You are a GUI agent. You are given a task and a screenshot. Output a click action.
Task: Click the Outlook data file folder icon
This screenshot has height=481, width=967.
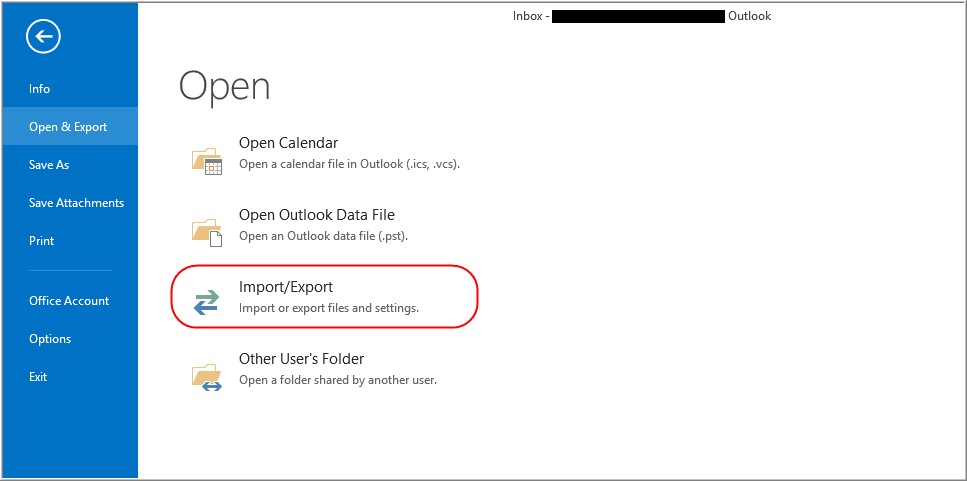pos(207,231)
